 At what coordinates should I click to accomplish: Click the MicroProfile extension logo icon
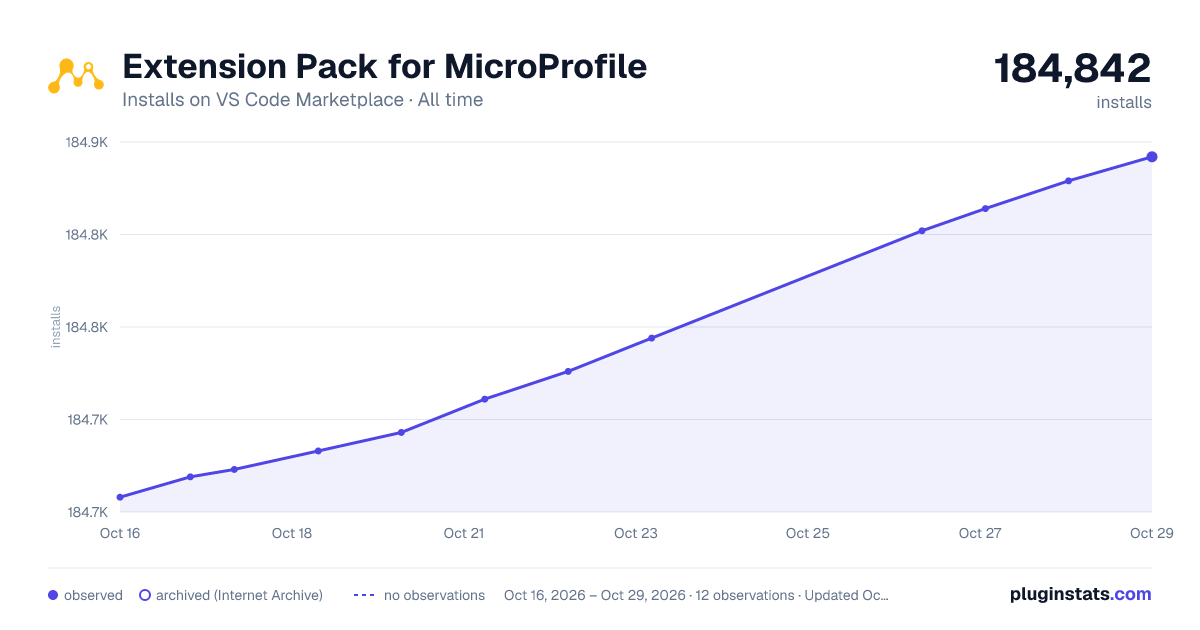pyautogui.click(x=76, y=76)
